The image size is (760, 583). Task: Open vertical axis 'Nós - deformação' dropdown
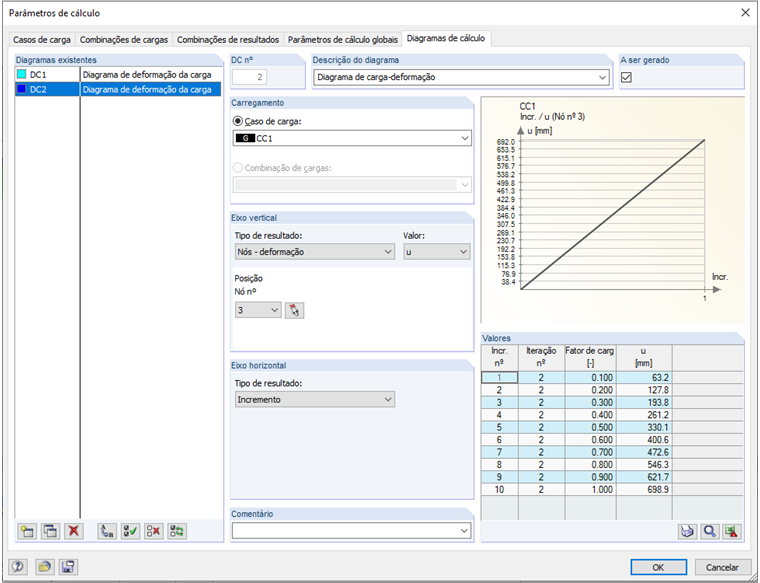(315, 252)
